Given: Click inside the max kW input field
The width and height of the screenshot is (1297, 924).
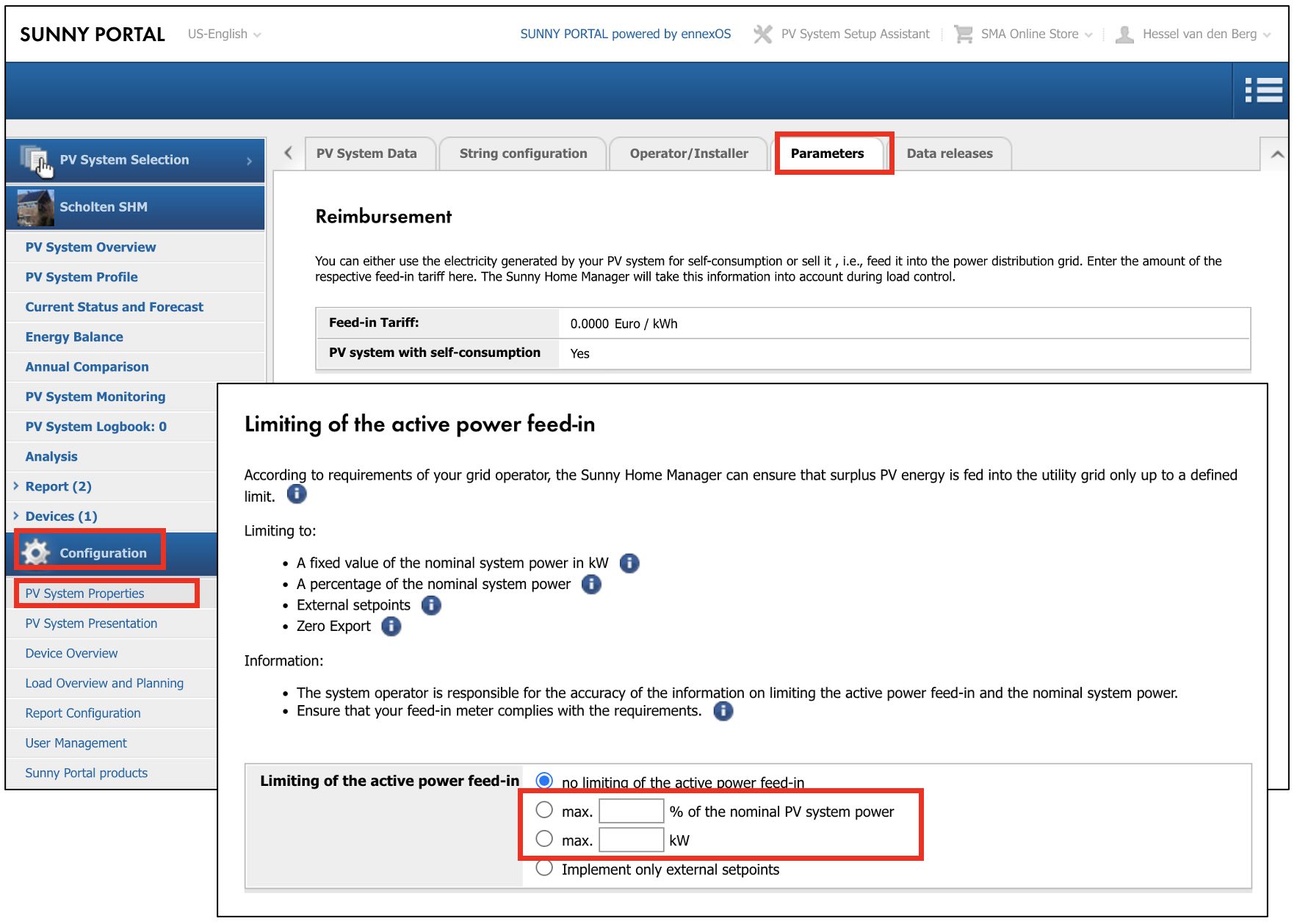Looking at the screenshot, I should click(630, 838).
